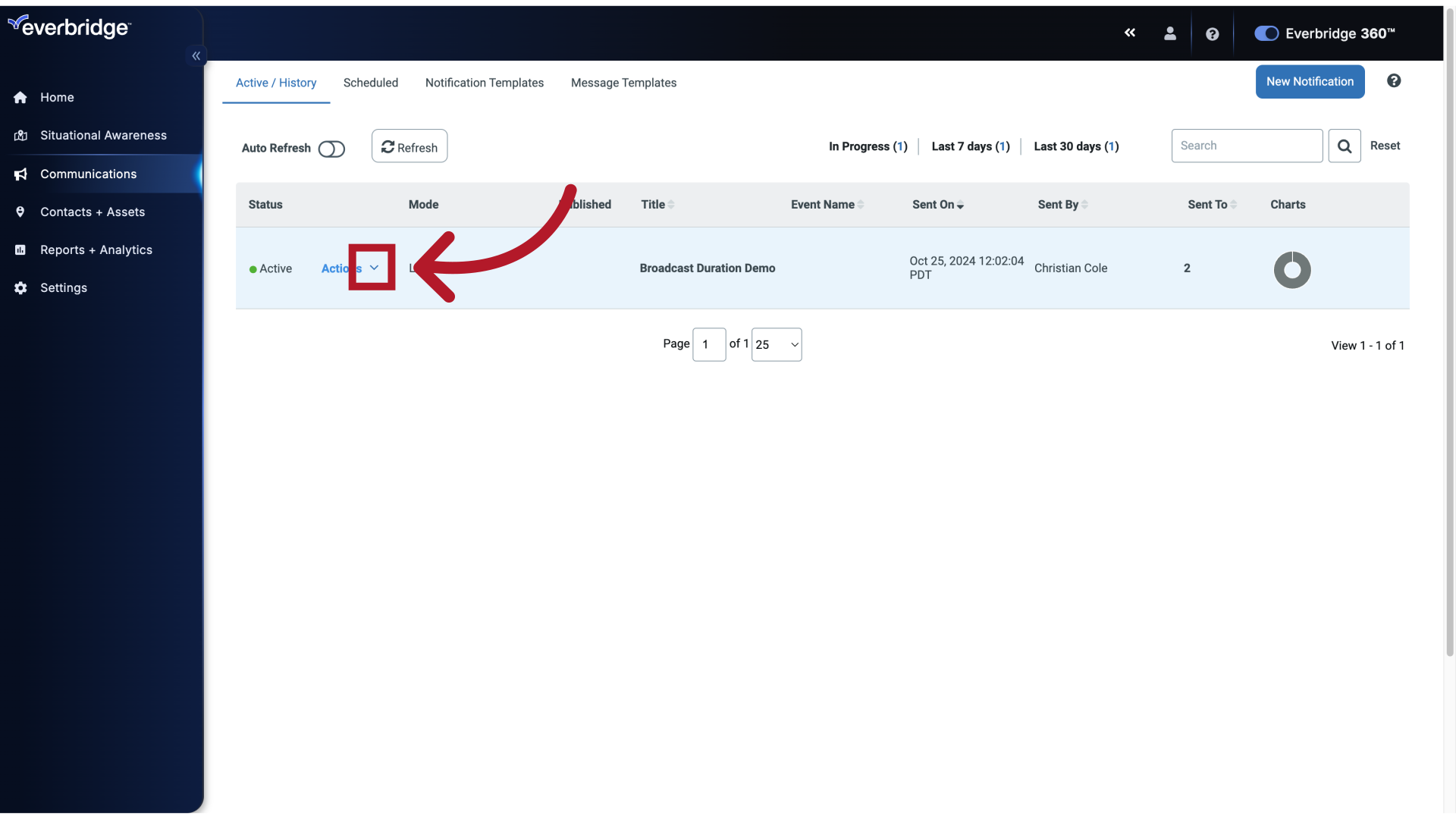Click the user profile icon
1456x819 pixels.
pyautogui.click(x=1170, y=33)
